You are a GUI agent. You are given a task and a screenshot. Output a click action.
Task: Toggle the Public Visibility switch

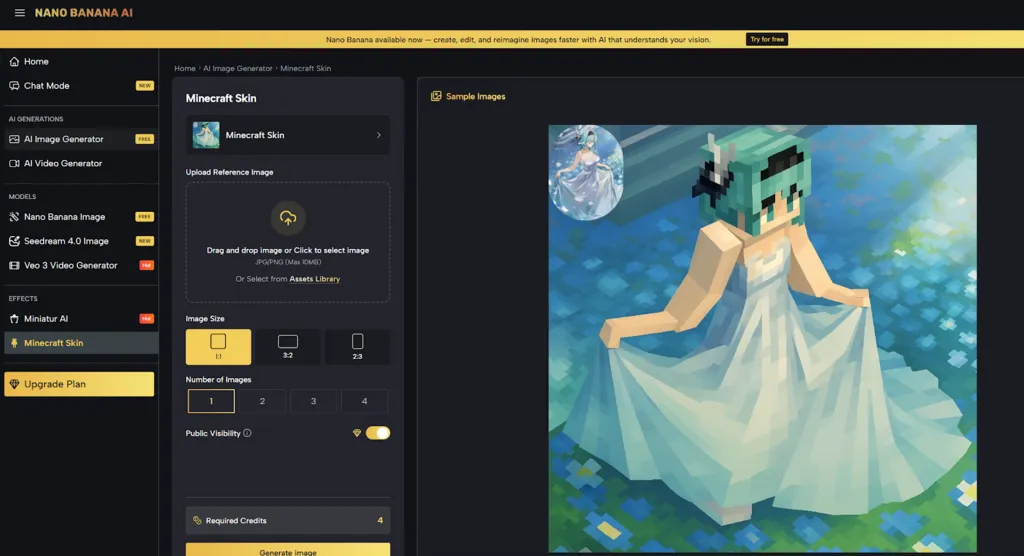coord(377,433)
